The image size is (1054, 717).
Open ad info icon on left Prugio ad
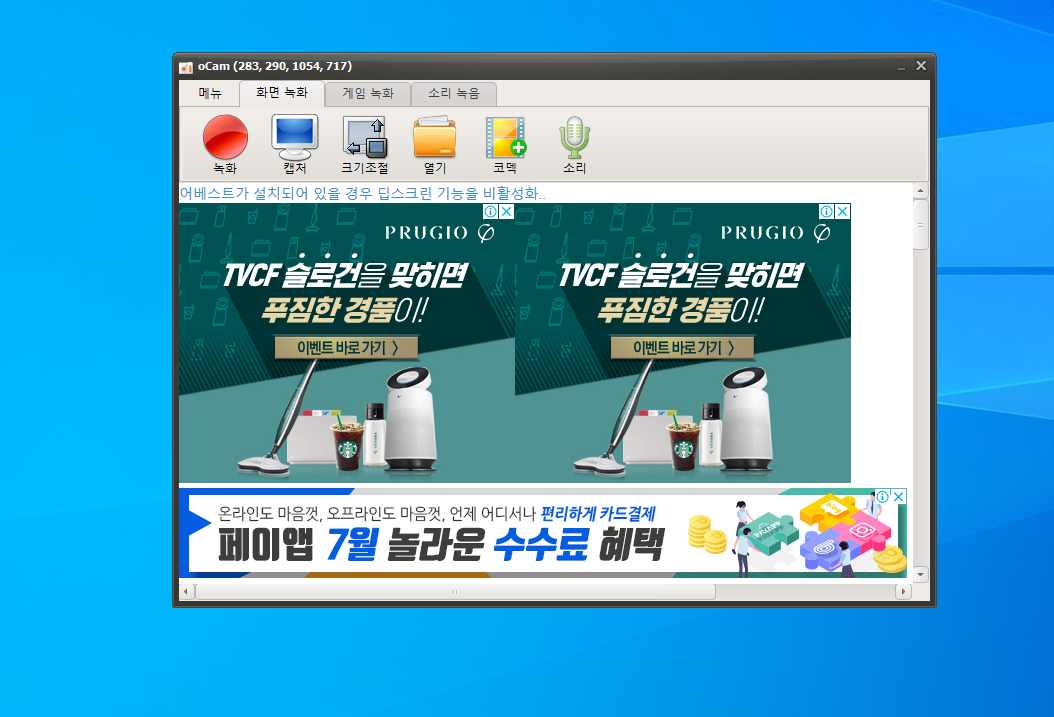tap(491, 212)
